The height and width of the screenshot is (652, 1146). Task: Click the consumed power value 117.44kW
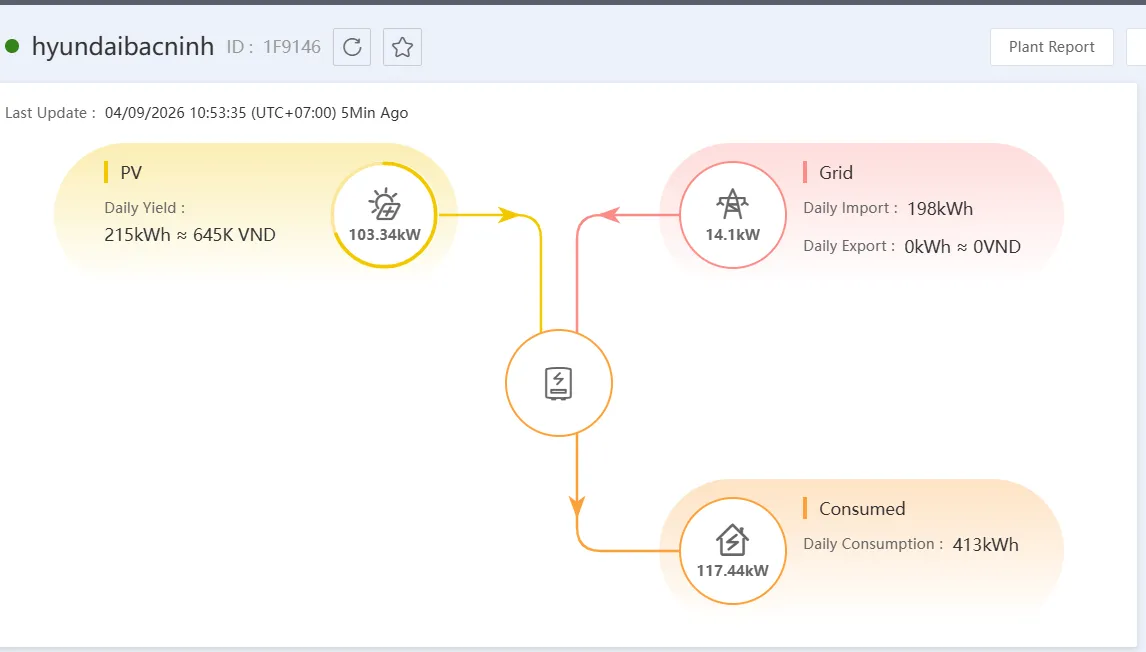click(732, 570)
